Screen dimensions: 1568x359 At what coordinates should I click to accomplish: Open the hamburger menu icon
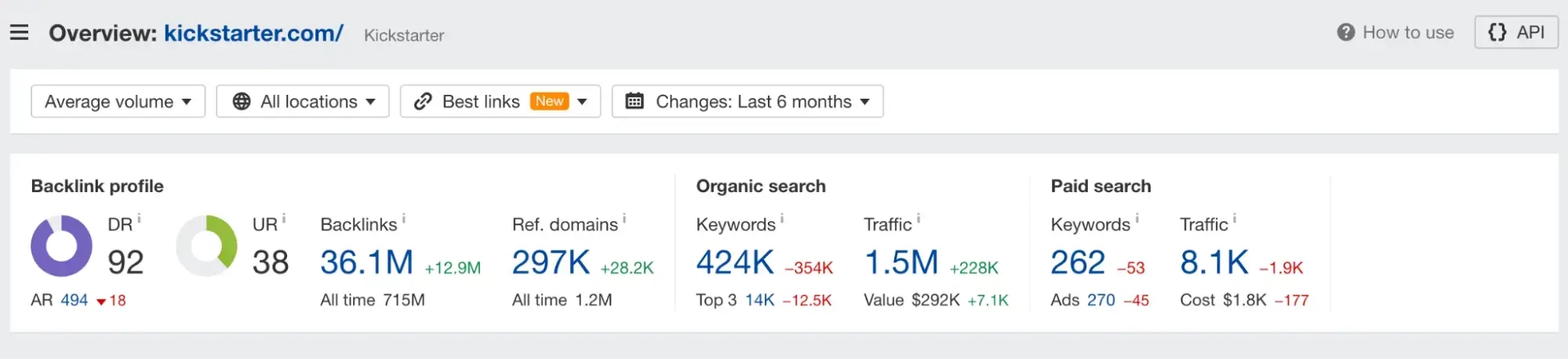click(x=20, y=32)
